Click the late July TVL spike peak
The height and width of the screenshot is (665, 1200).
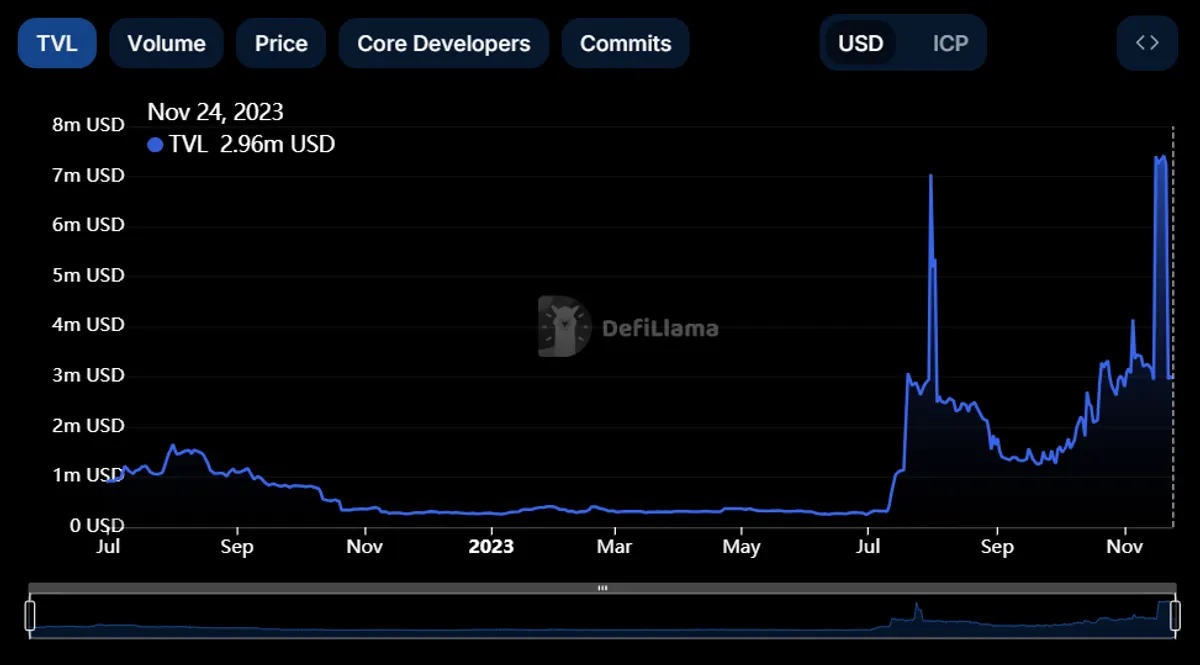931,176
